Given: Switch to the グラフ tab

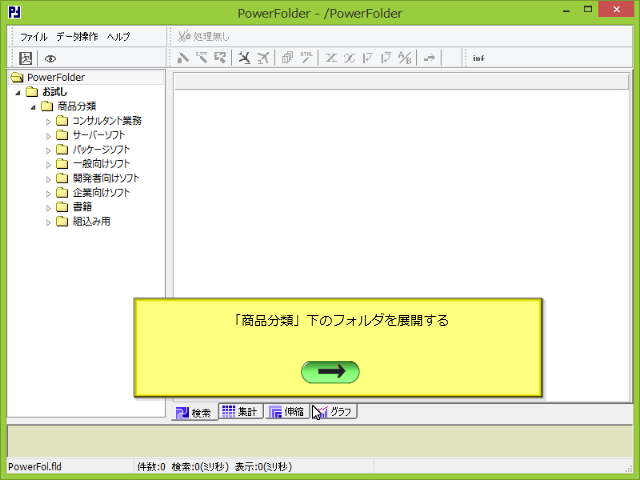Looking at the screenshot, I should click(x=334, y=411).
